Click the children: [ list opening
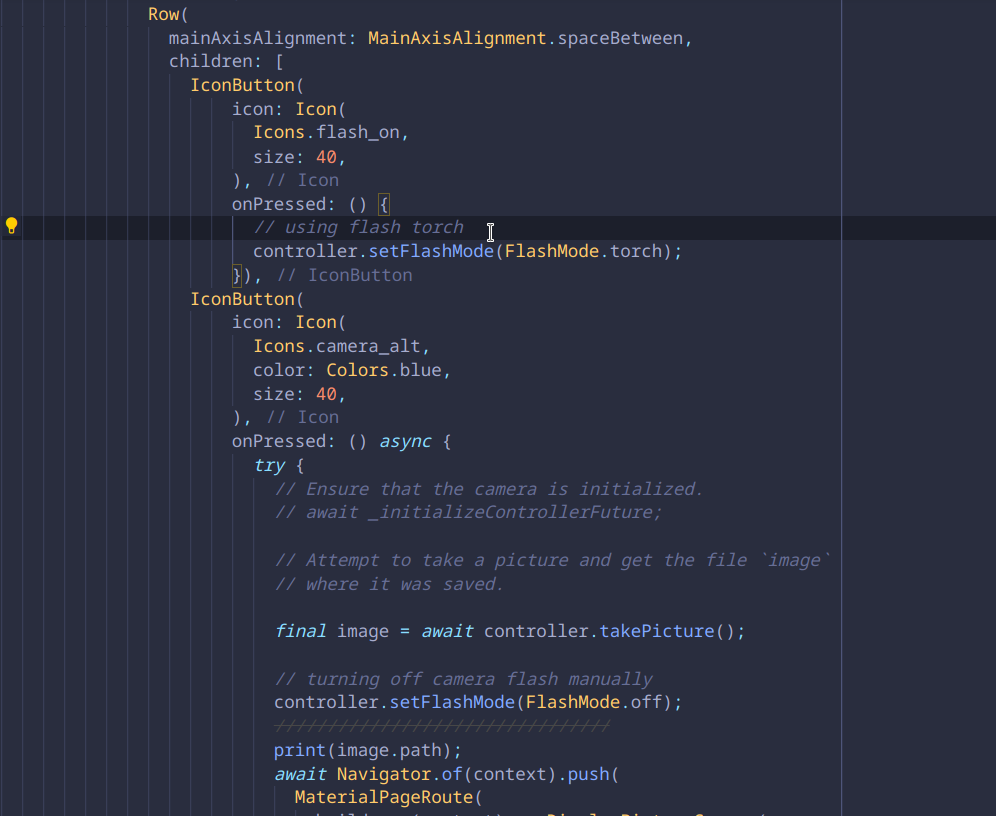 coord(226,62)
